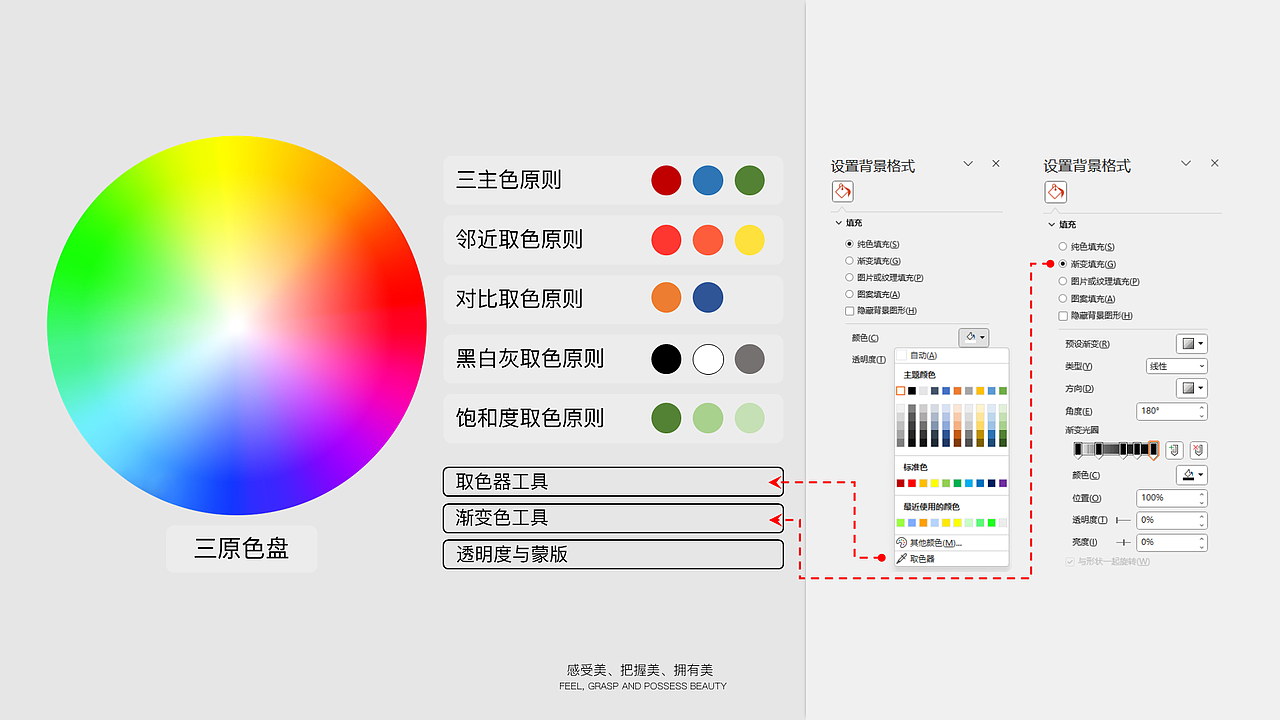Click the paint bucket fill icon below right panel title
The height and width of the screenshot is (720, 1280).
point(1055,192)
